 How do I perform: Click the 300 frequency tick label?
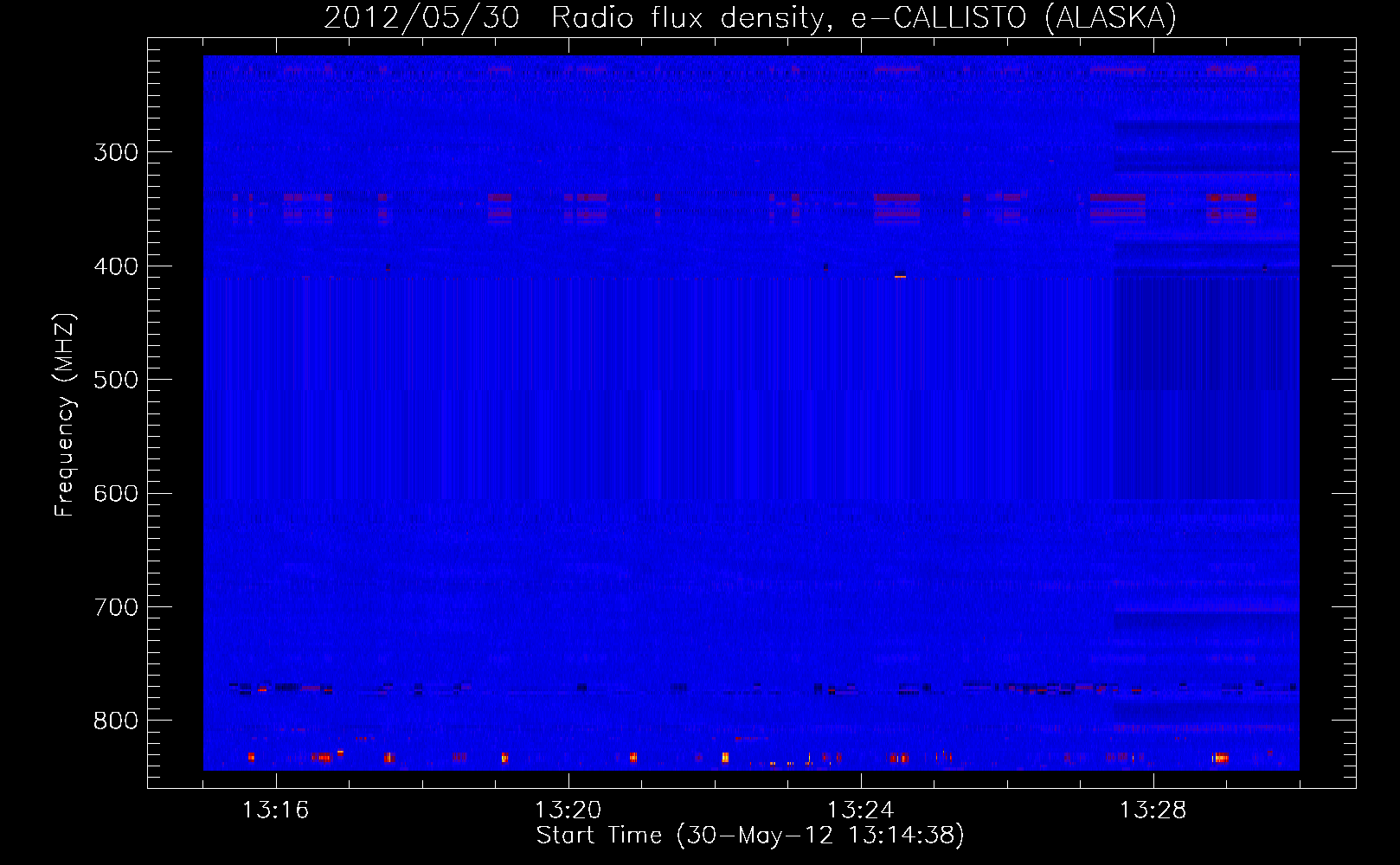coord(116,152)
